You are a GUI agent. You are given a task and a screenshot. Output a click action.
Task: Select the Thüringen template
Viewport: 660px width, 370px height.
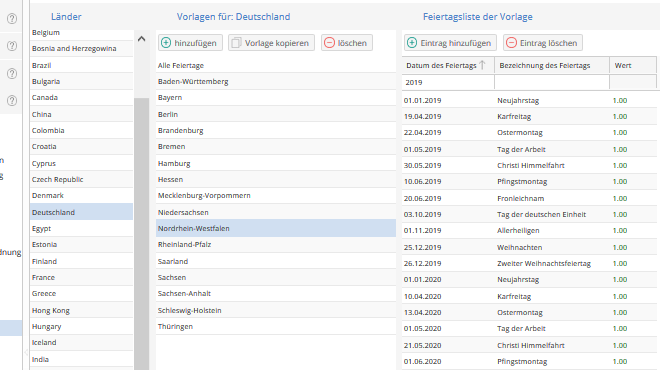(276, 326)
